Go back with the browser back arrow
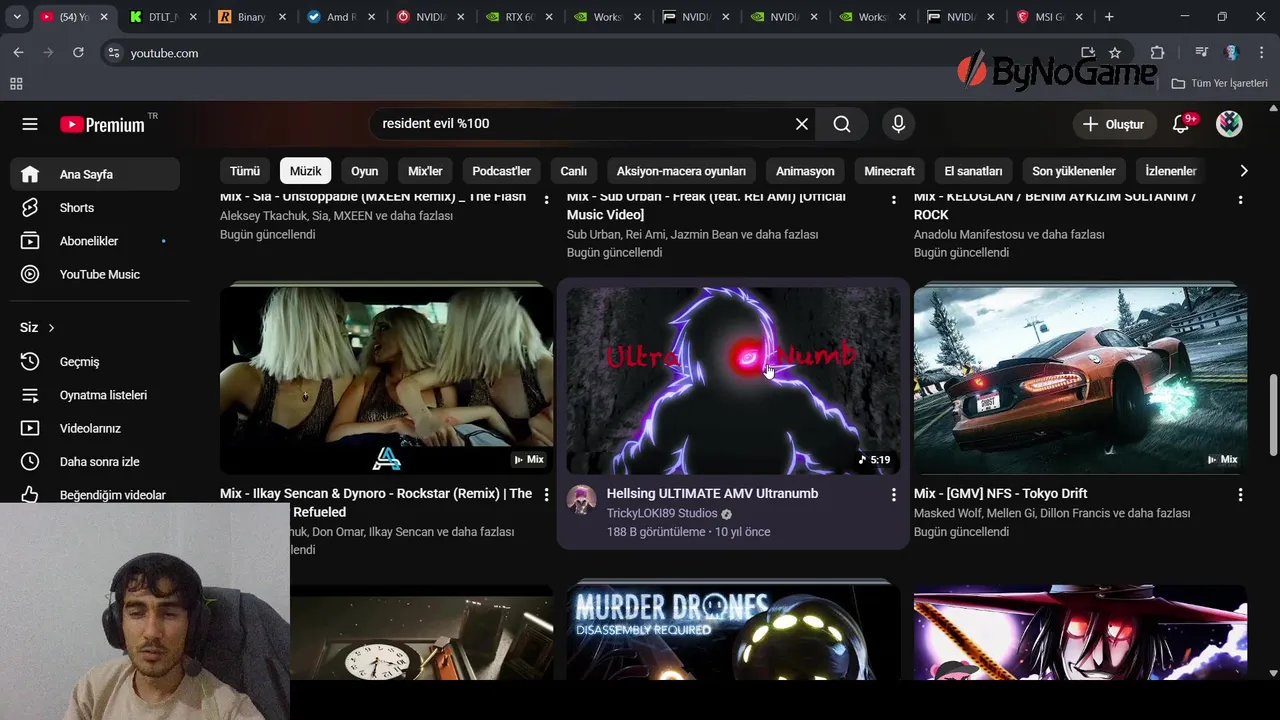 [x=18, y=53]
